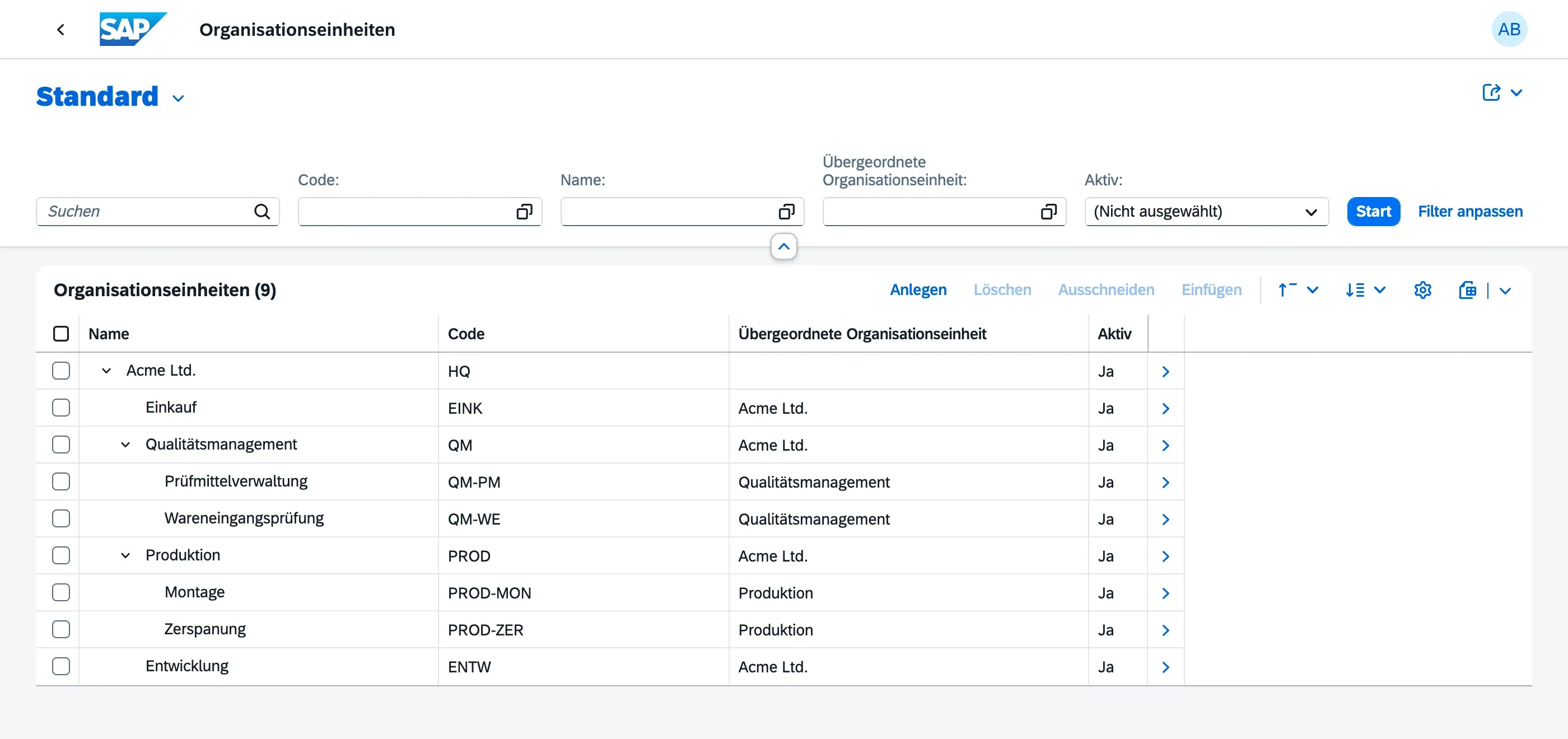1568x739 pixels.
Task: Click the share icon beside Standard
Action: (x=1491, y=92)
